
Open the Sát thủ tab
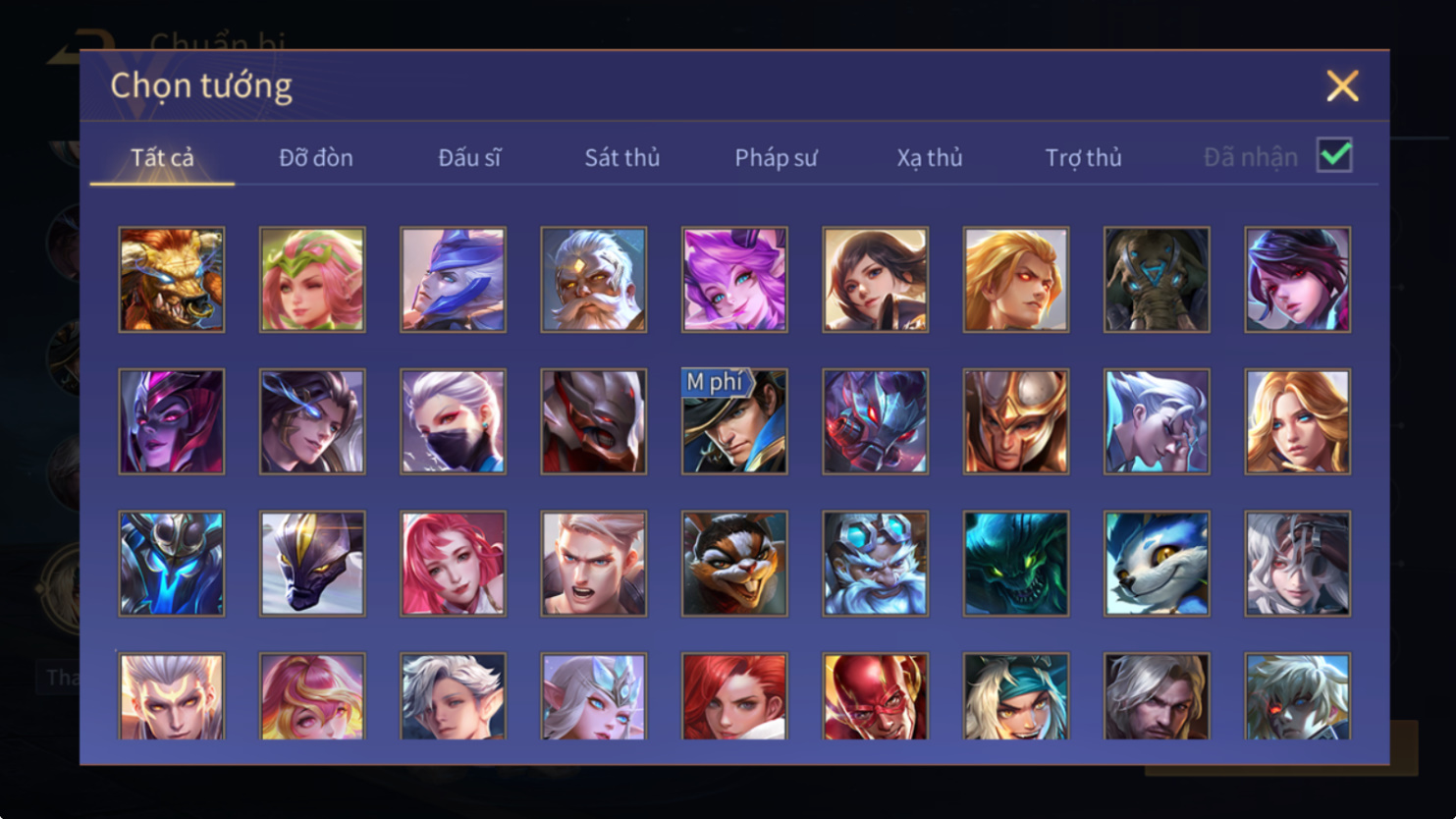click(x=622, y=157)
